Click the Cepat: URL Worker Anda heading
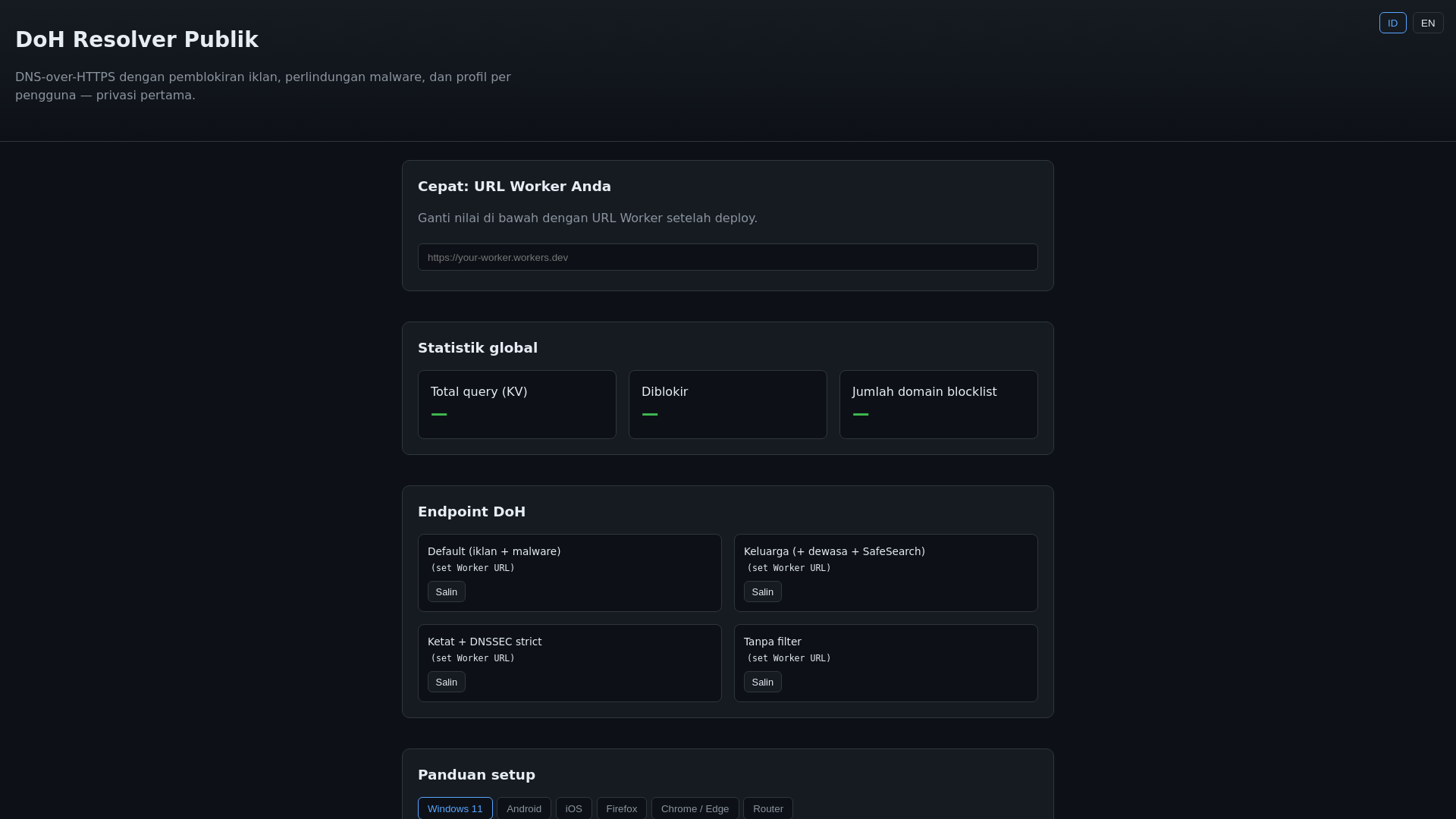This screenshot has height=819, width=1456. [x=514, y=187]
